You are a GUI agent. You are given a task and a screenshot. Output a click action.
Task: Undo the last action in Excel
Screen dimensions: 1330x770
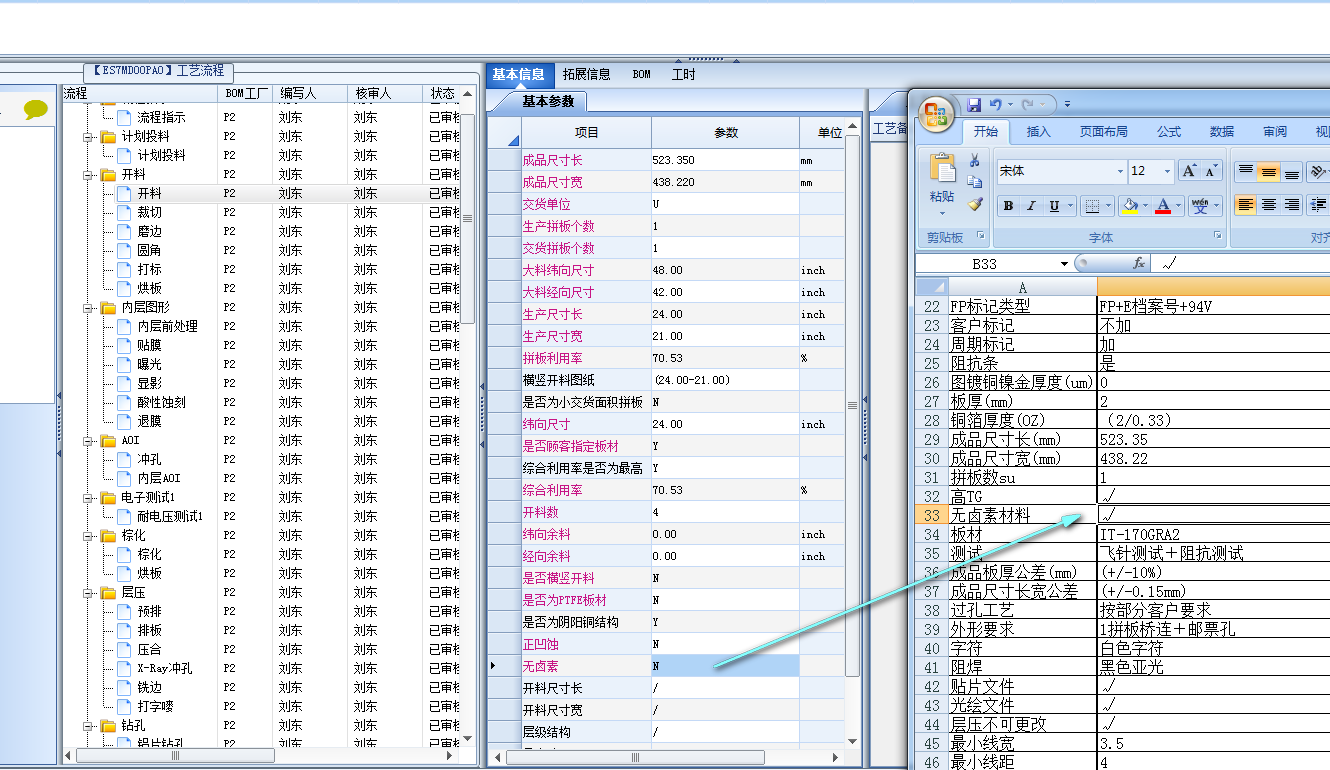point(995,104)
